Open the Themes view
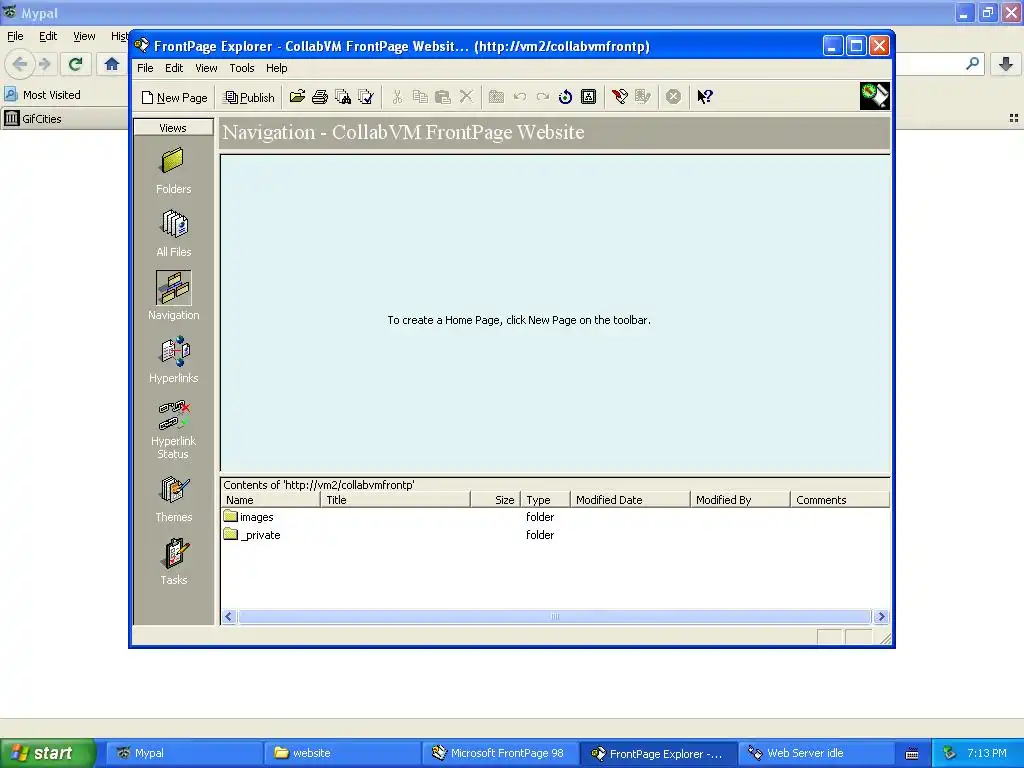The image size is (1024, 768). coord(173,499)
